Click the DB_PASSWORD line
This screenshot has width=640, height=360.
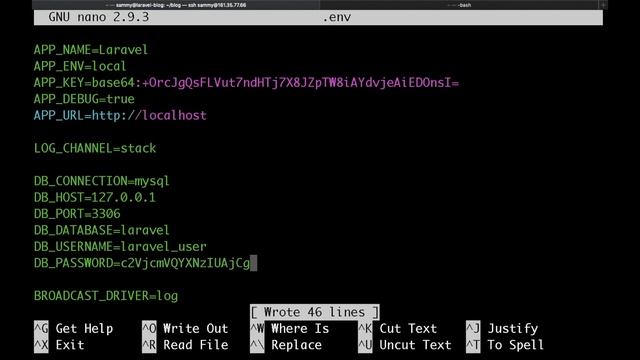coord(142,263)
